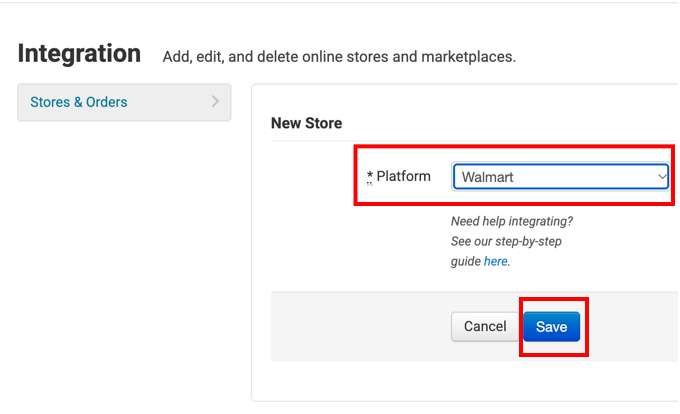The image size is (680, 414).
Task: Click the '* Platform' field label
Action: (x=399, y=176)
